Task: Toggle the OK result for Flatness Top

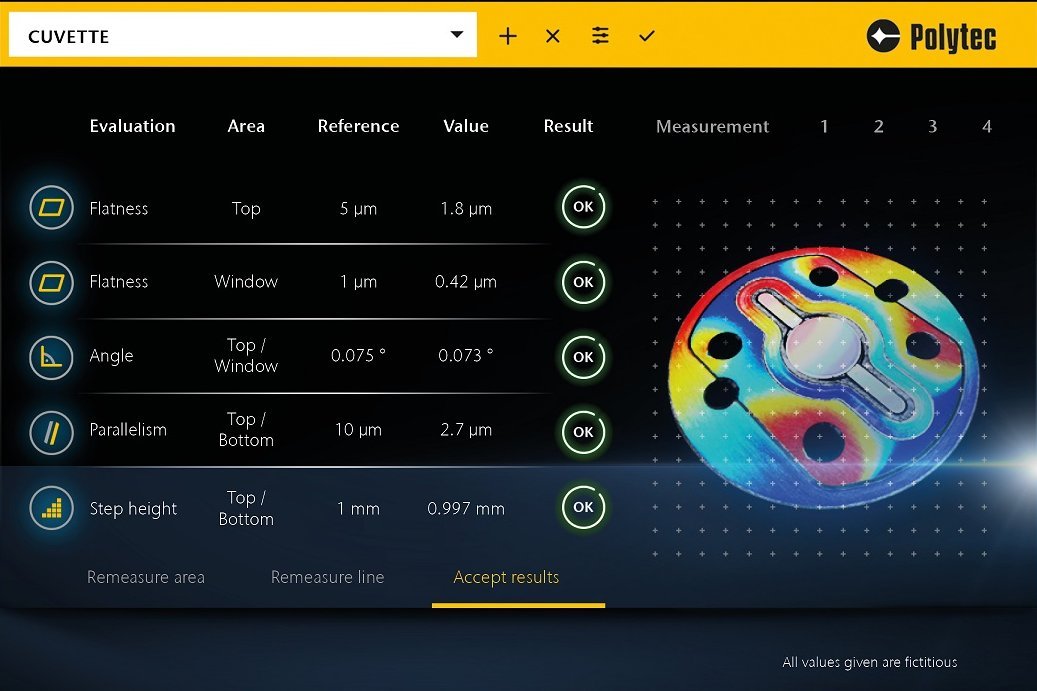Action: (x=583, y=208)
